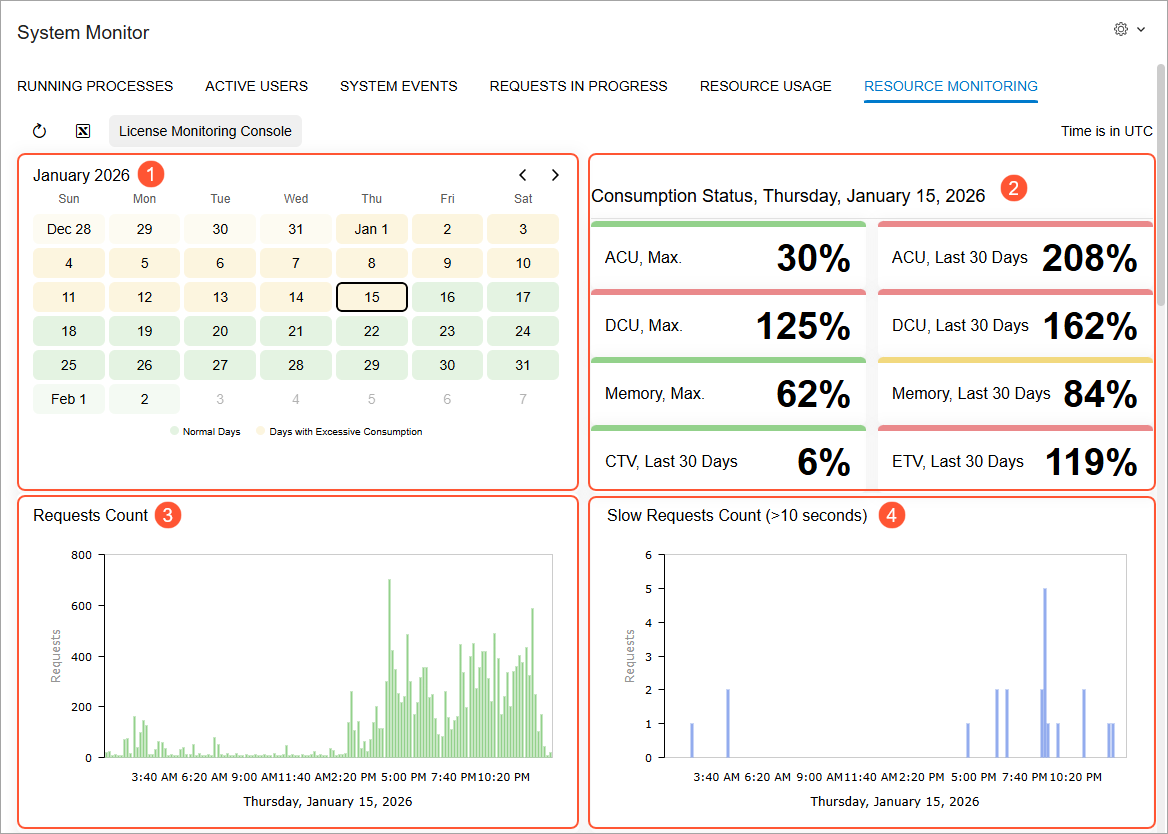Advance to next month in calendar
This screenshot has height=834, width=1168.
pos(555,175)
